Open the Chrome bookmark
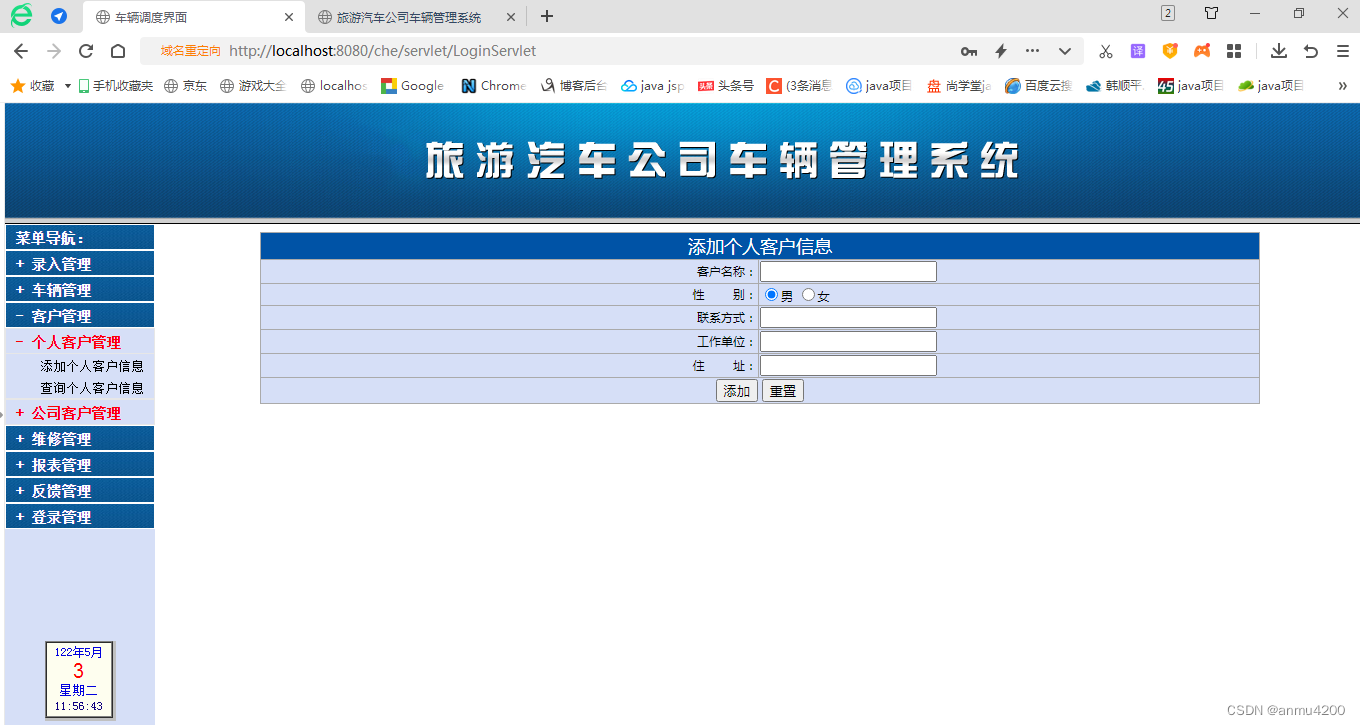1360x725 pixels. [x=493, y=86]
